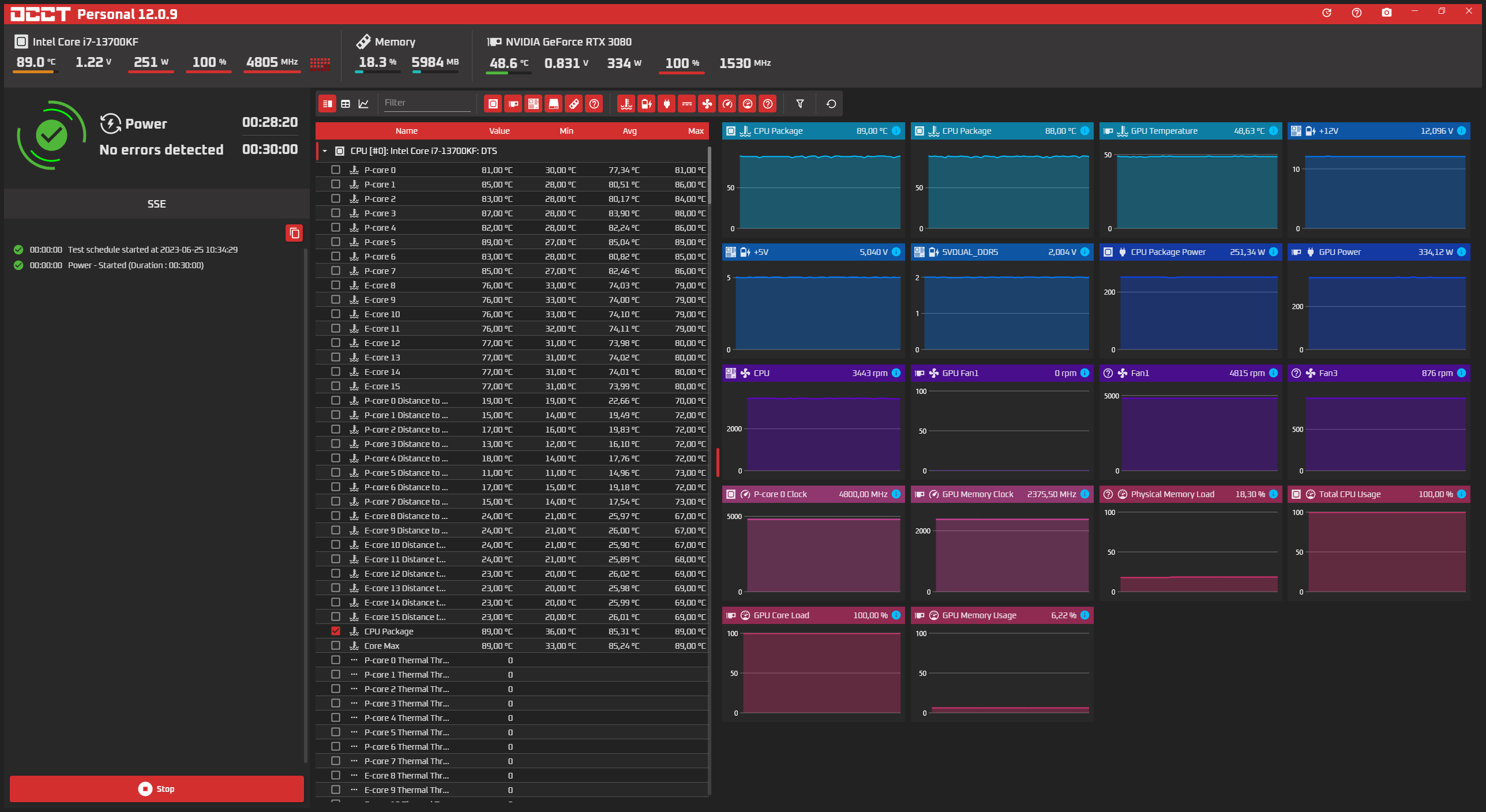Copy the test log with clipboard icon
This screenshot has height=812, width=1486.
(294, 233)
